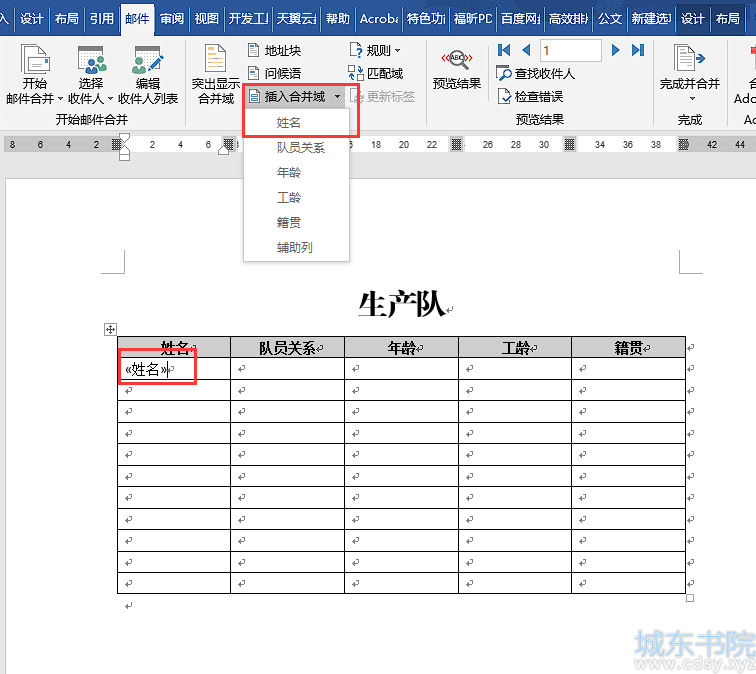Click Select Recipients (选择收件人) icon
This screenshot has height=674, width=756.
[91, 60]
